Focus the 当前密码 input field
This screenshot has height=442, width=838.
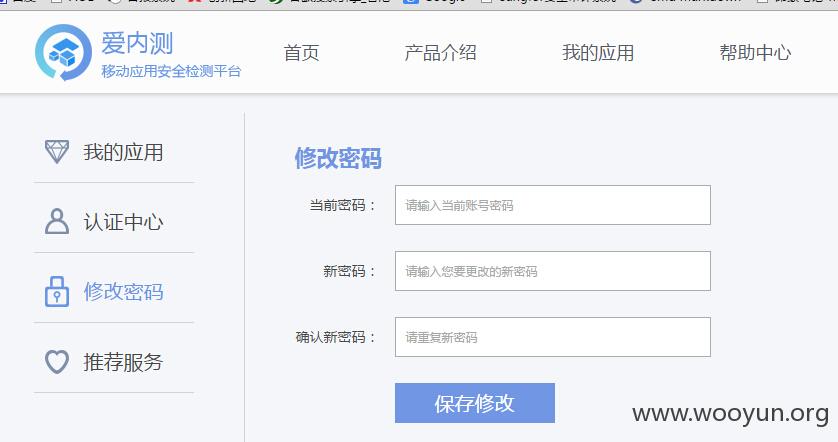pos(553,205)
